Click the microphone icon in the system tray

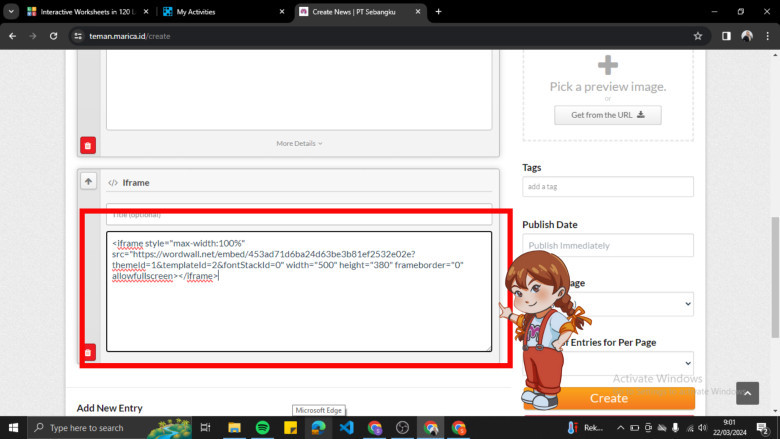click(x=676, y=428)
